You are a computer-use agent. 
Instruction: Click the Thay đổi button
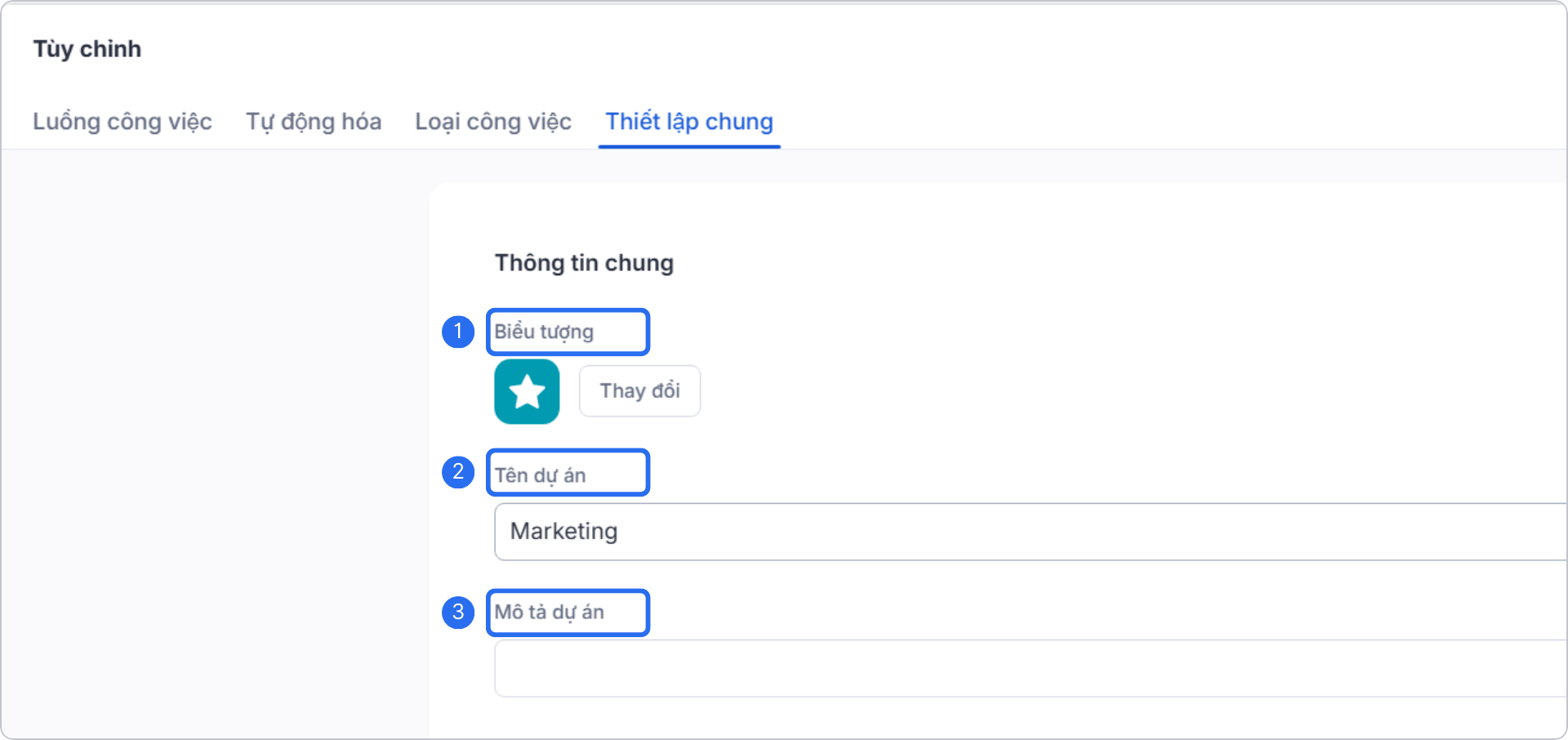(639, 391)
